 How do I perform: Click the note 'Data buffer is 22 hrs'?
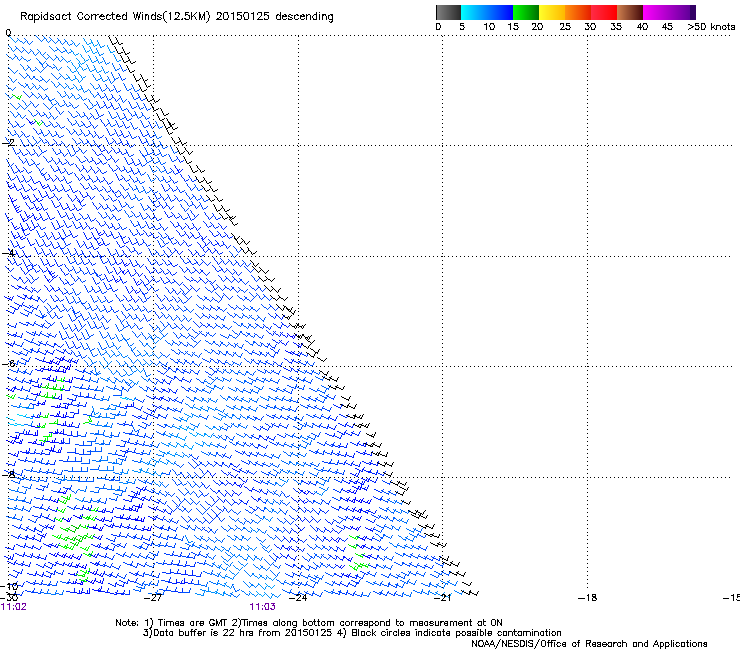204,633
